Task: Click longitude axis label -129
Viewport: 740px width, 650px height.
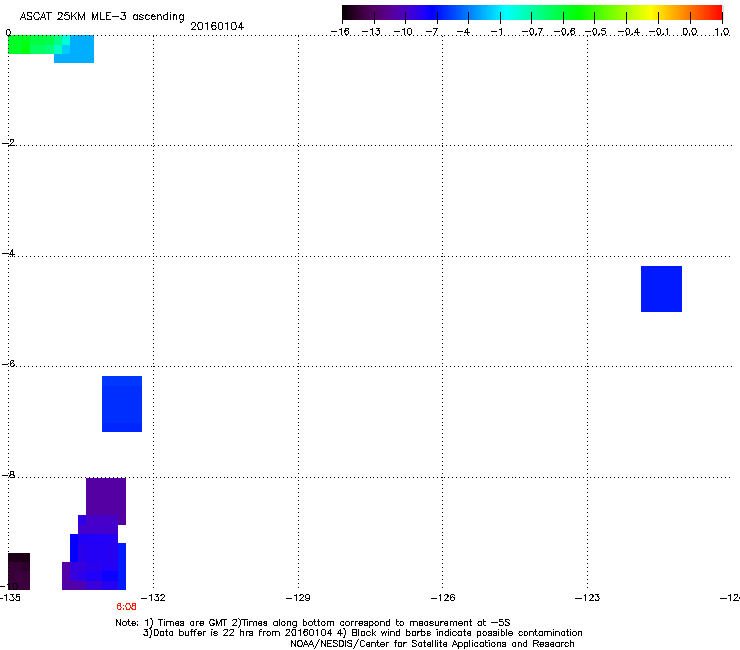Action: [x=298, y=598]
